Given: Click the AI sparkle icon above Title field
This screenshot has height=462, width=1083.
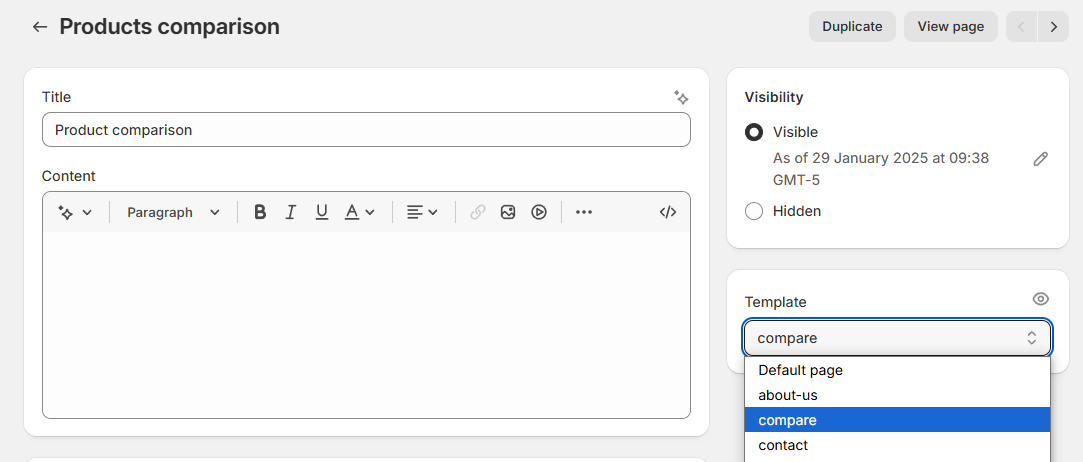Looking at the screenshot, I should (681, 97).
